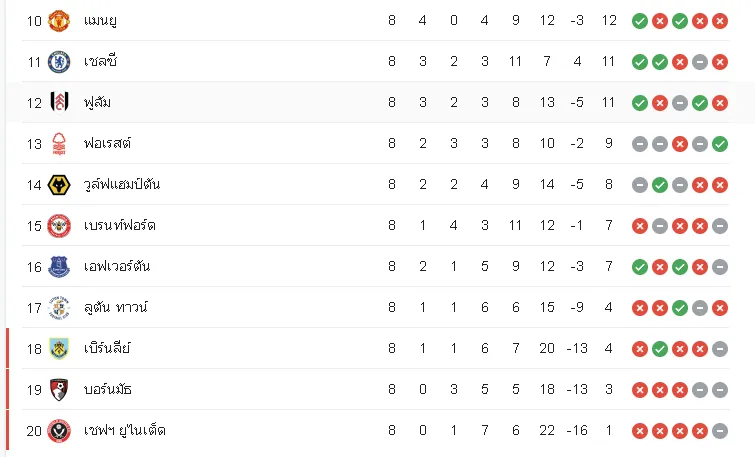
Task: Open the Fulham crest icon
Action: coord(59,103)
